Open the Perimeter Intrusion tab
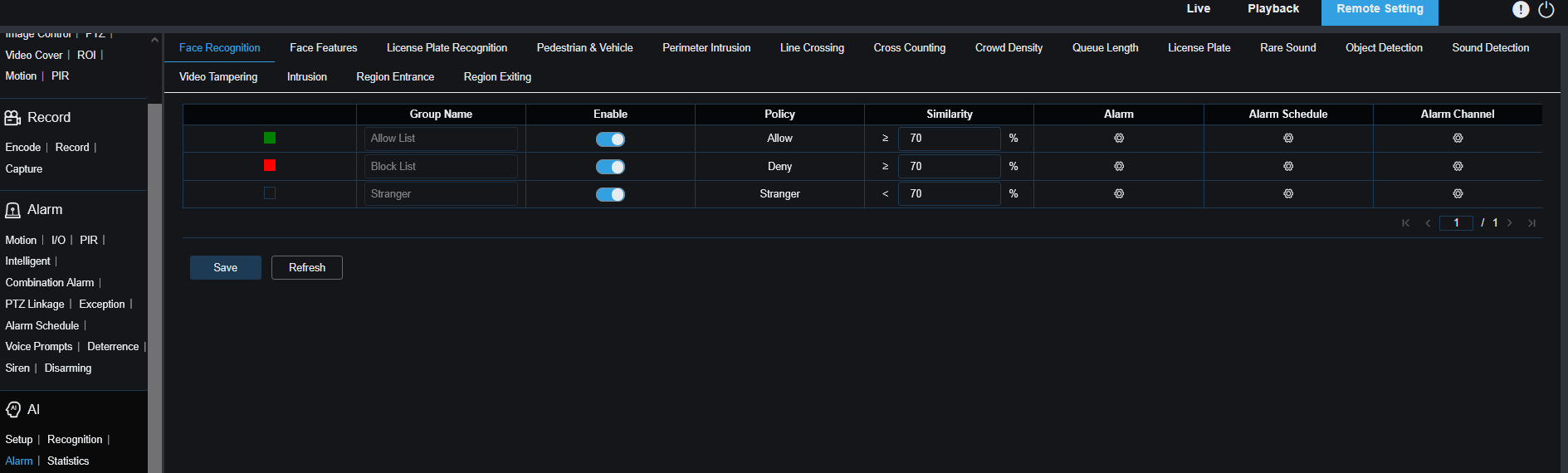Screen dimensions: 1568x473 pos(706,48)
